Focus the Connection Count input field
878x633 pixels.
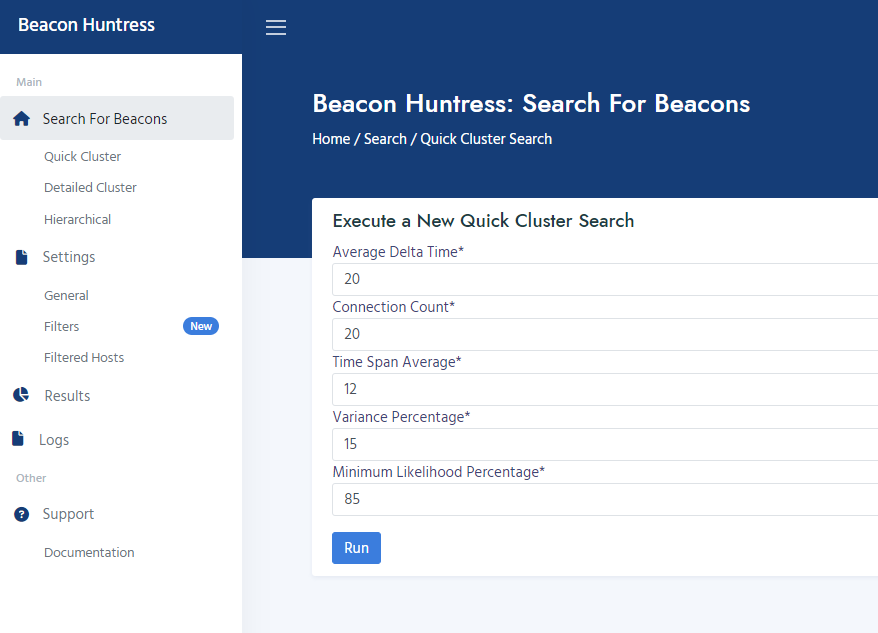coord(605,334)
